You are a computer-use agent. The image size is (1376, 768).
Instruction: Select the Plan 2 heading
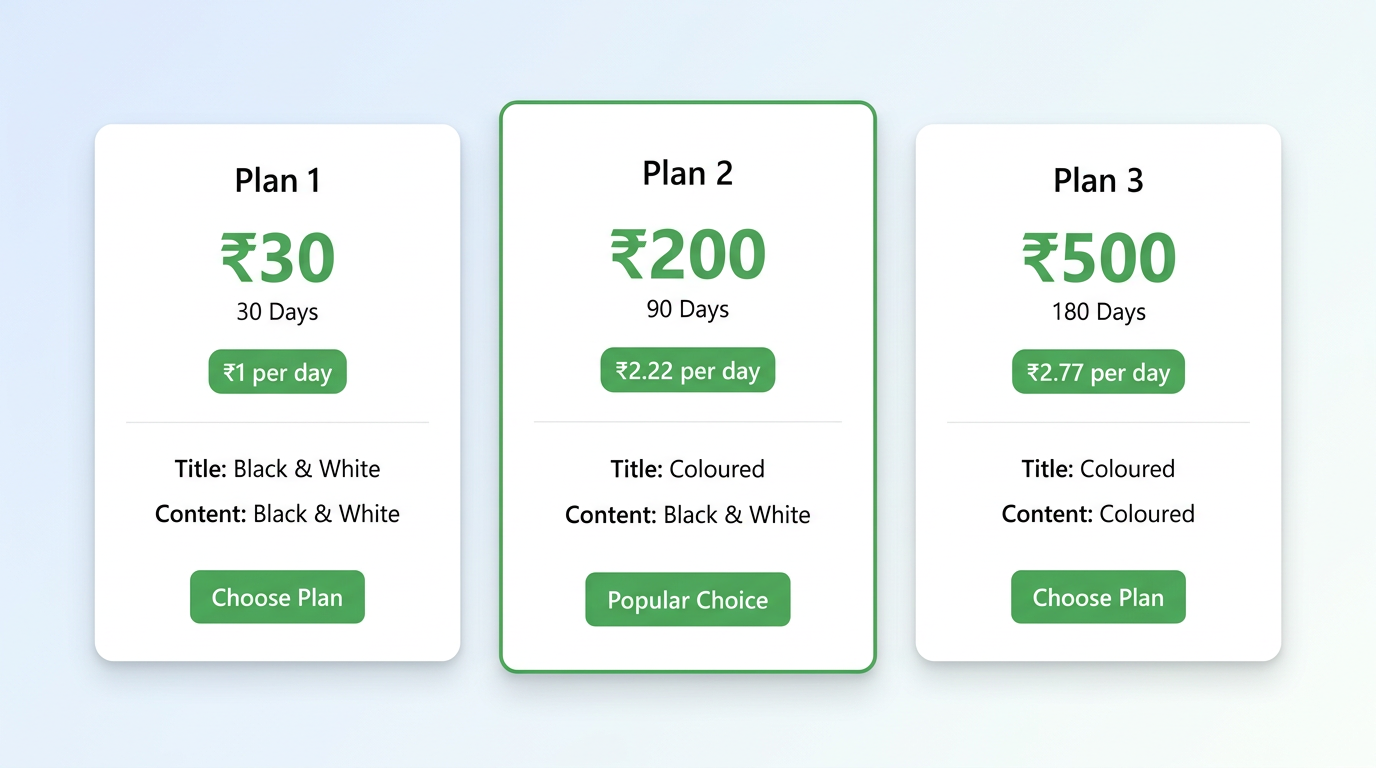[x=688, y=173]
